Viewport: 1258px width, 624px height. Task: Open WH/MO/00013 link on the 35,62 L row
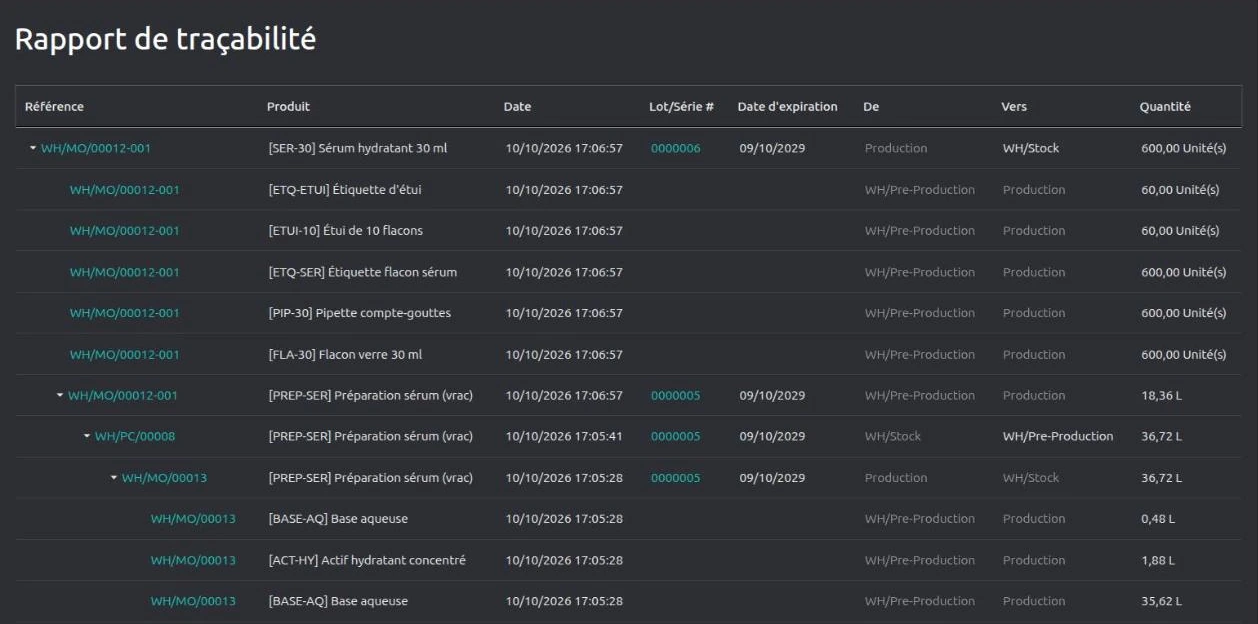[x=193, y=601]
